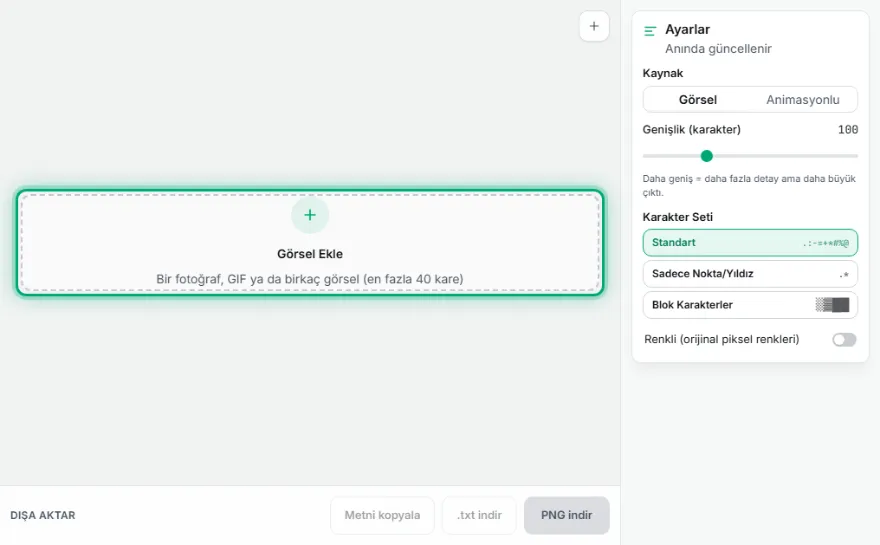The width and height of the screenshot is (880, 545).
Task: Click the .txt indir button
Action: [x=479, y=515]
